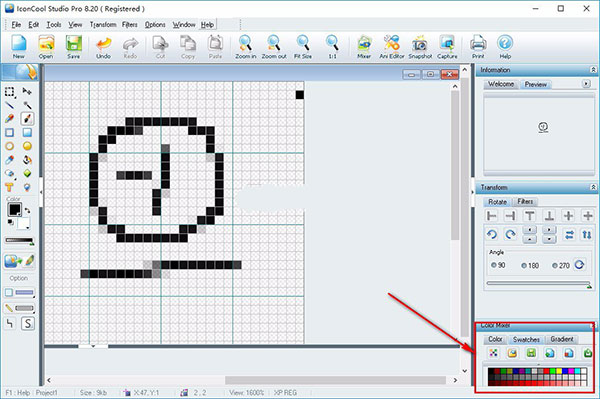This screenshot has width=600, height=399.
Task: Collapse the left toolbox with side arrow
Action: pos(41,191)
